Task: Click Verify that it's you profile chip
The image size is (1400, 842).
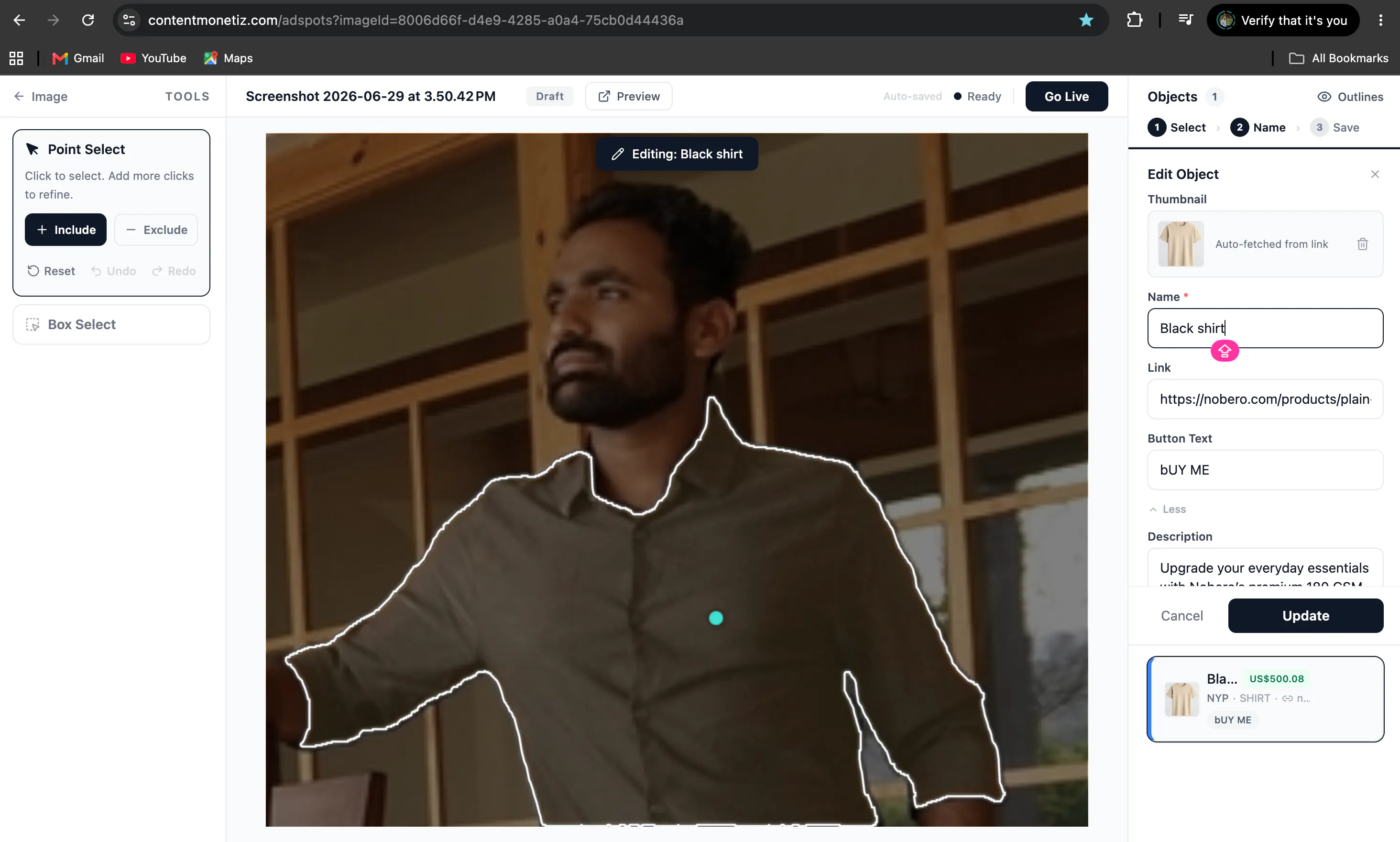Action: 1283,21
